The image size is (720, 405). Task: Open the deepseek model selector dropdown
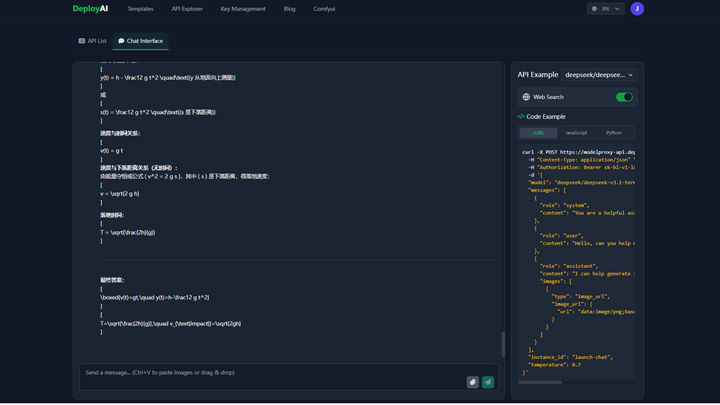click(x=599, y=75)
